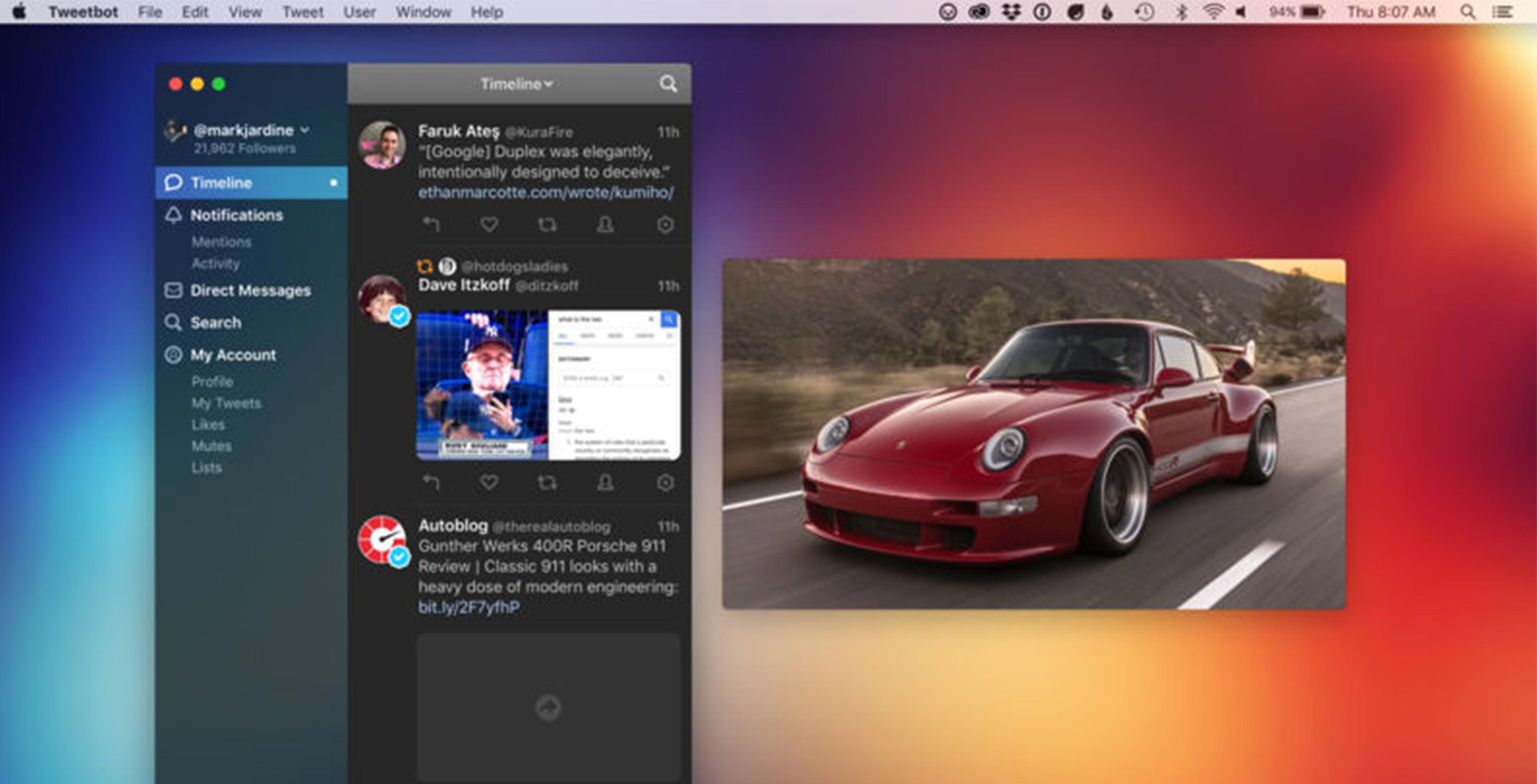This screenshot has height=784, width=1537.
Task: Open Direct Messages in sidebar
Action: click(250, 290)
